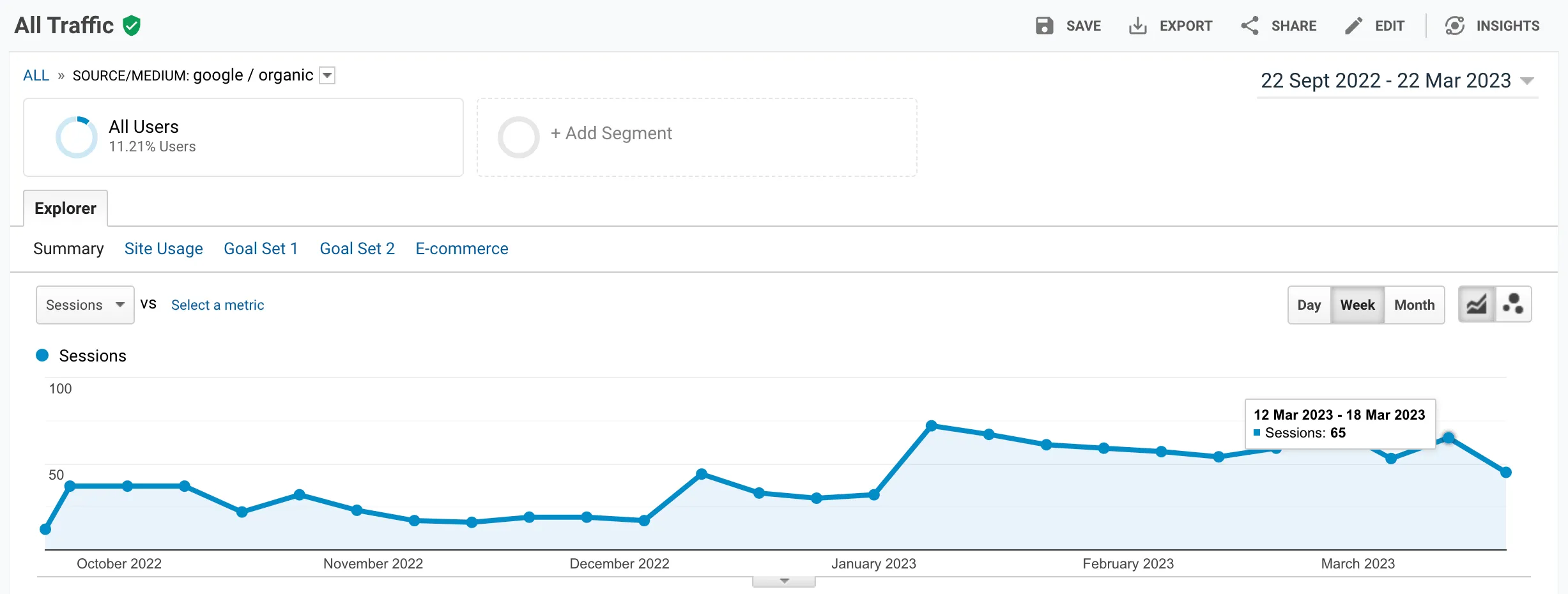Switch to the Summary view
The image size is (1568, 594).
pos(68,248)
